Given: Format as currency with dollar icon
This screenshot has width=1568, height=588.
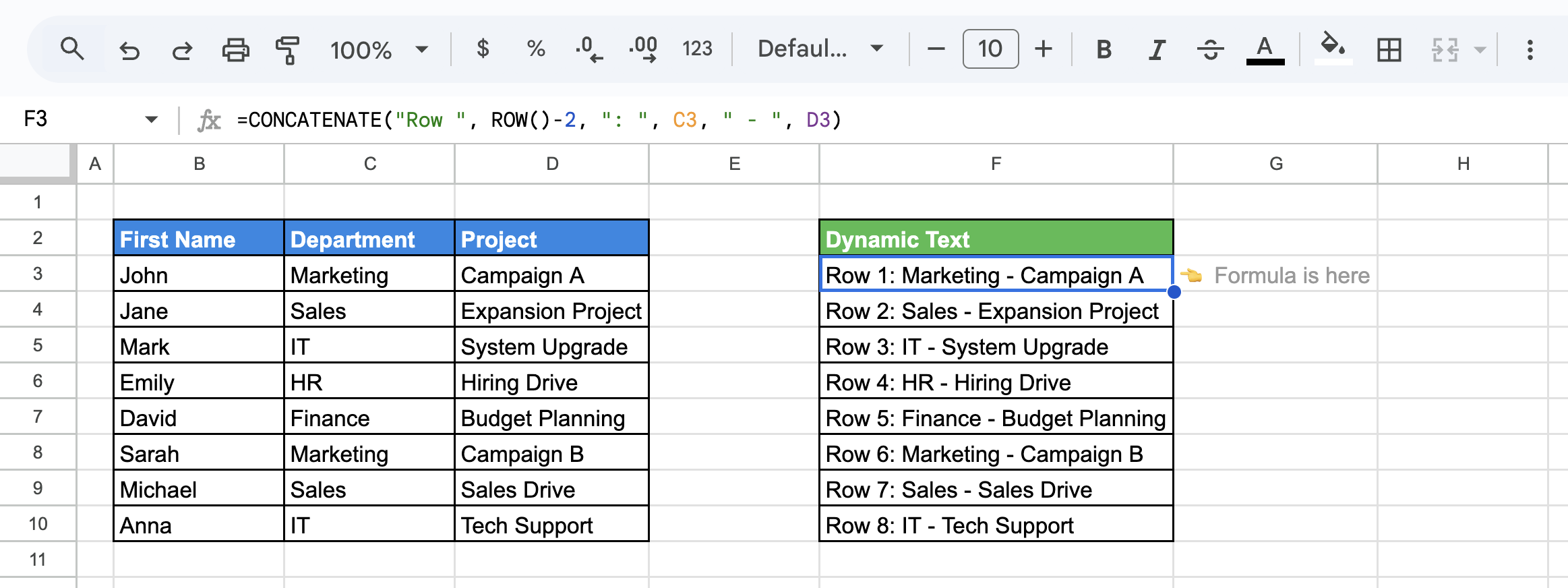Looking at the screenshot, I should [483, 49].
